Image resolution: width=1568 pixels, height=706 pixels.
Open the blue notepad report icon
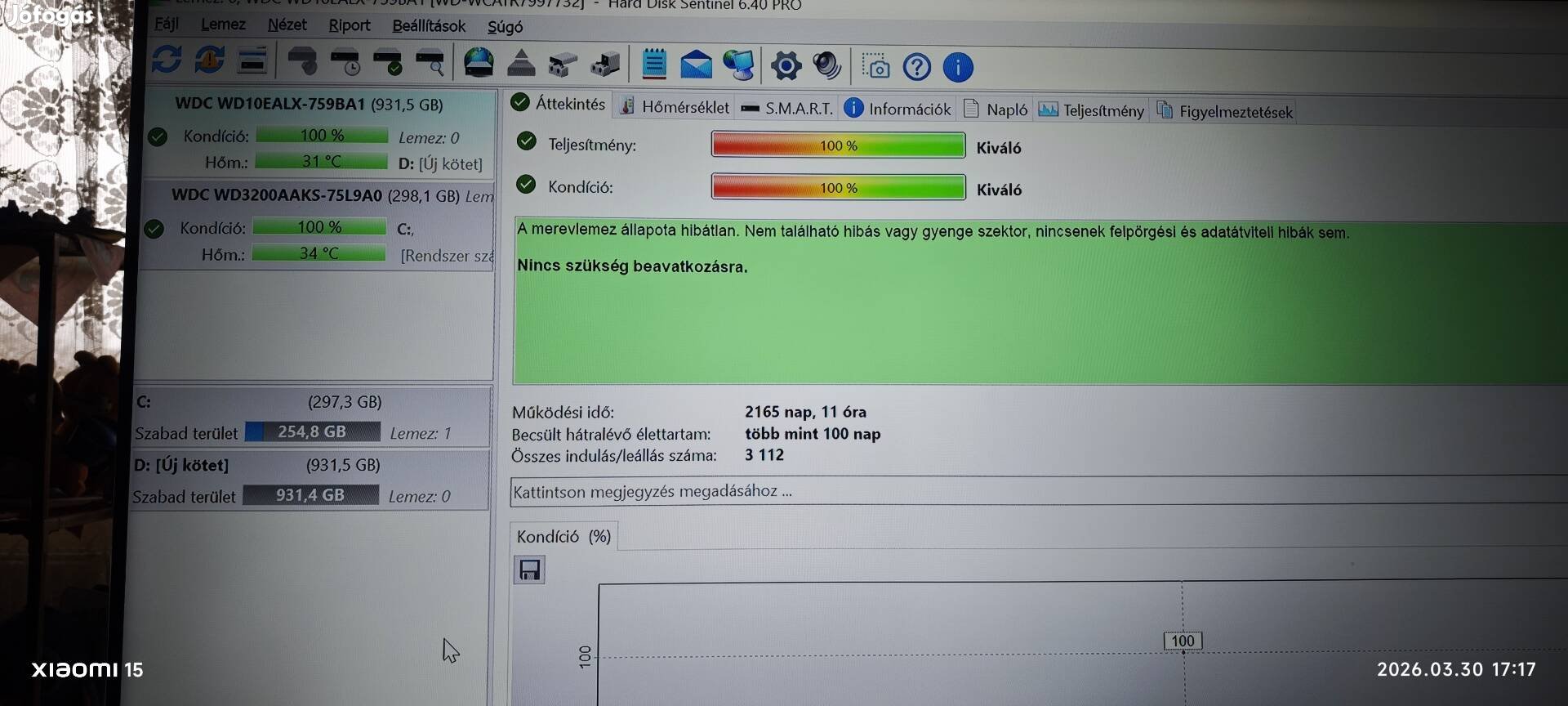point(654,64)
